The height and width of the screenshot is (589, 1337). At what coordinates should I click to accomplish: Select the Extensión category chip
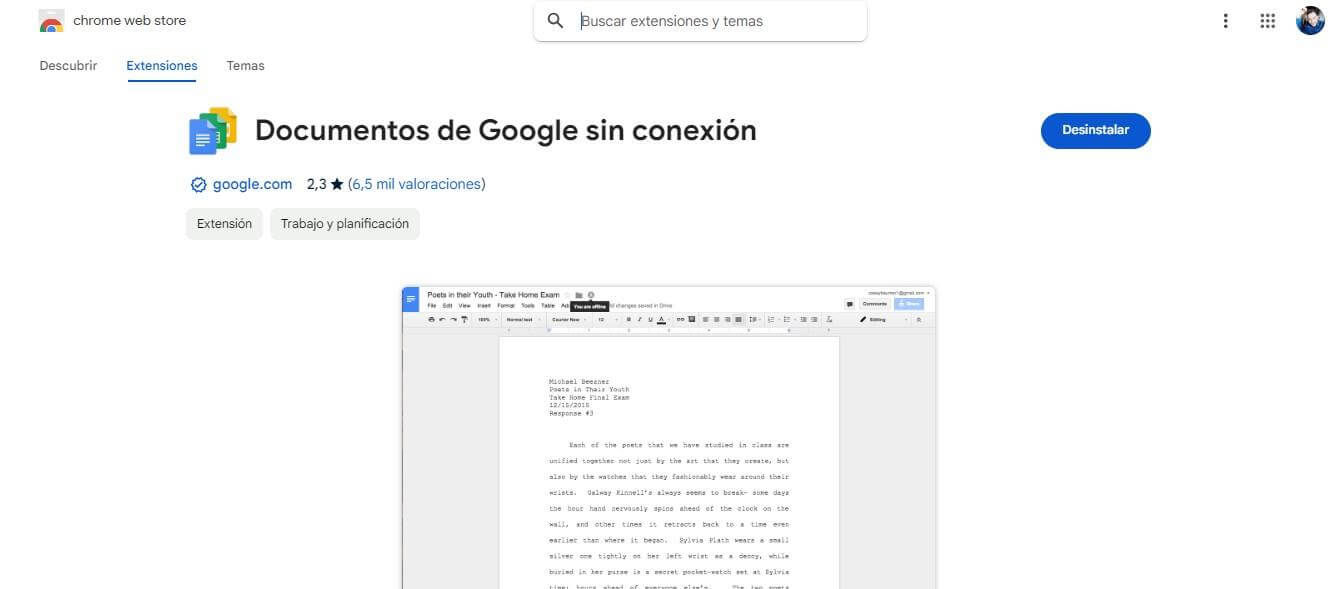point(223,223)
